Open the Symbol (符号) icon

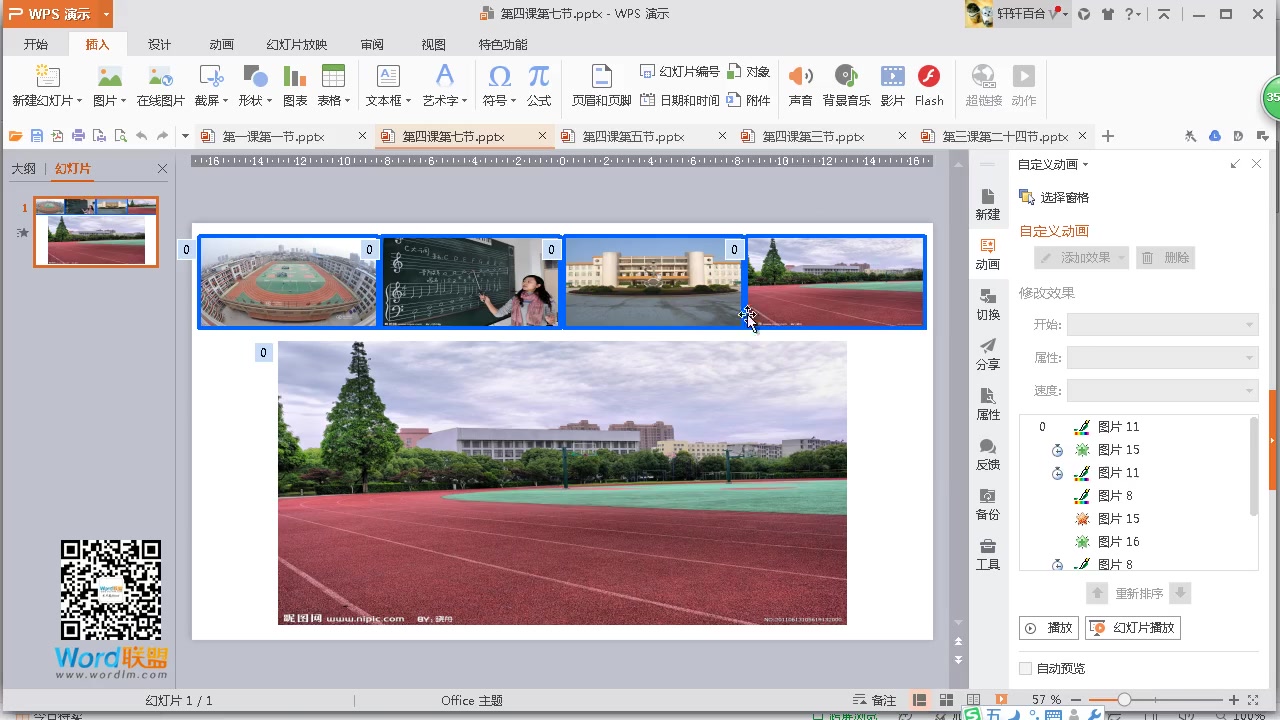tap(499, 77)
